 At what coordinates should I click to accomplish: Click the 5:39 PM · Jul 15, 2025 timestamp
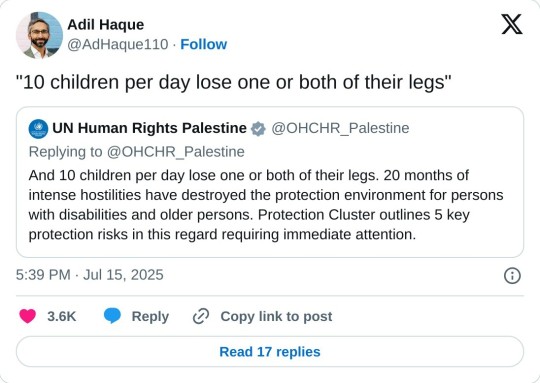pos(90,275)
